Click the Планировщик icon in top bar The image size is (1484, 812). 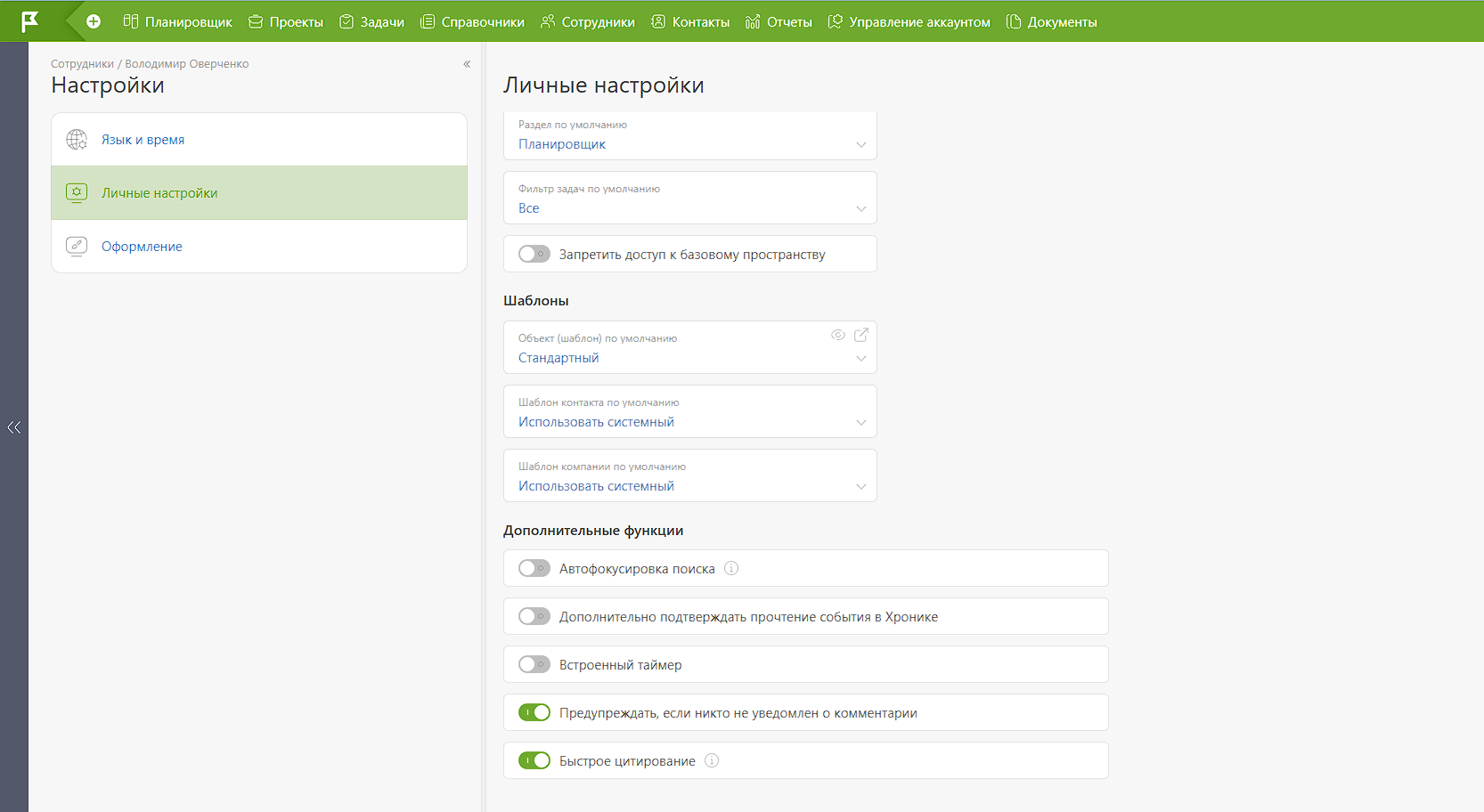click(131, 21)
